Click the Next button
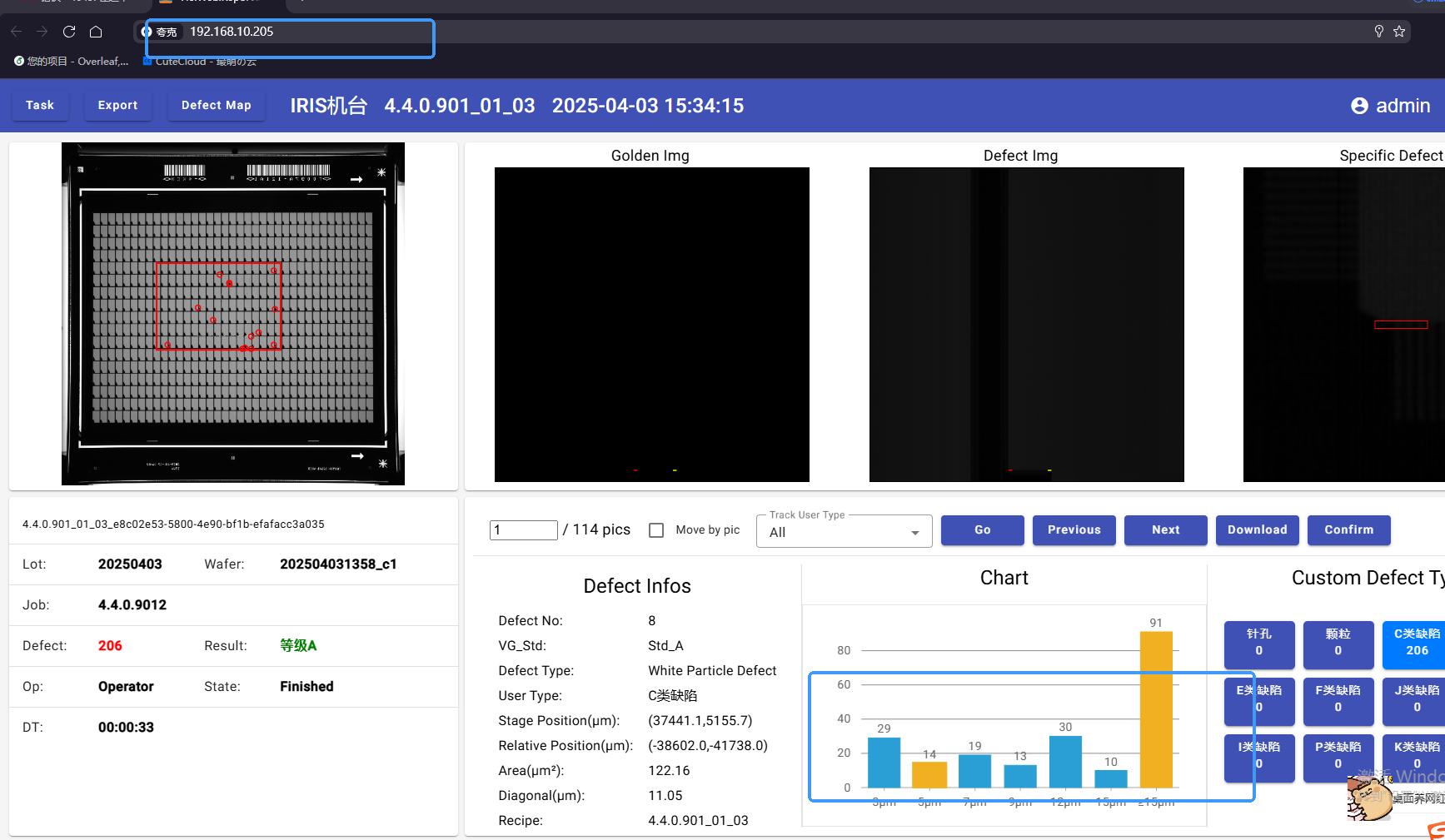This screenshot has width=1445, height=840. 1166,530
